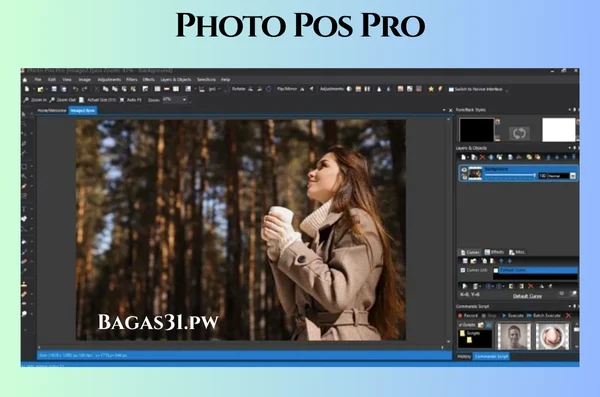The width and height of the screenshot is (600, 397).
Task: Adjust the Background layer opacity slider
Action: tap(510, 176)
